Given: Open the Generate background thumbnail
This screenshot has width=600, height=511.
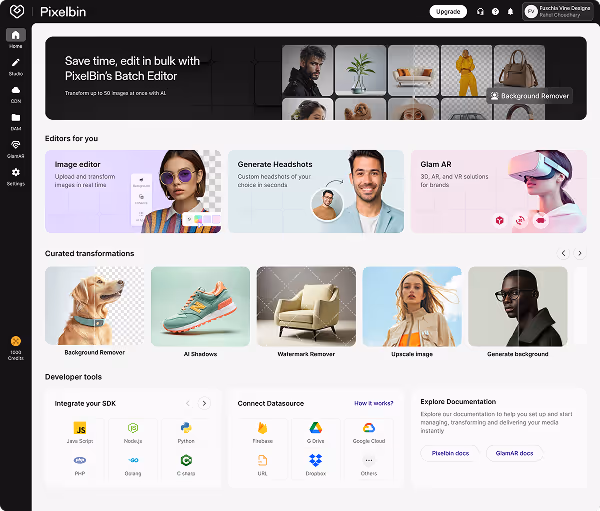Looking at the screenshot, I should 518,306.
